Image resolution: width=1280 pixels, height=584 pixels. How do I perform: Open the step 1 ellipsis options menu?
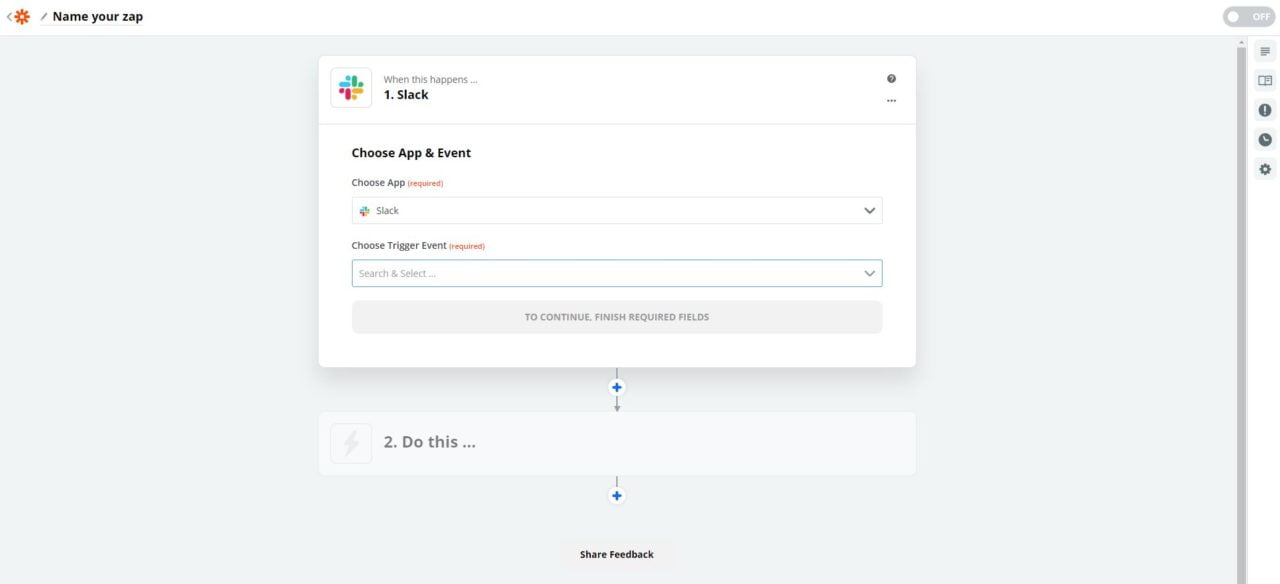(x=891, y=100)
